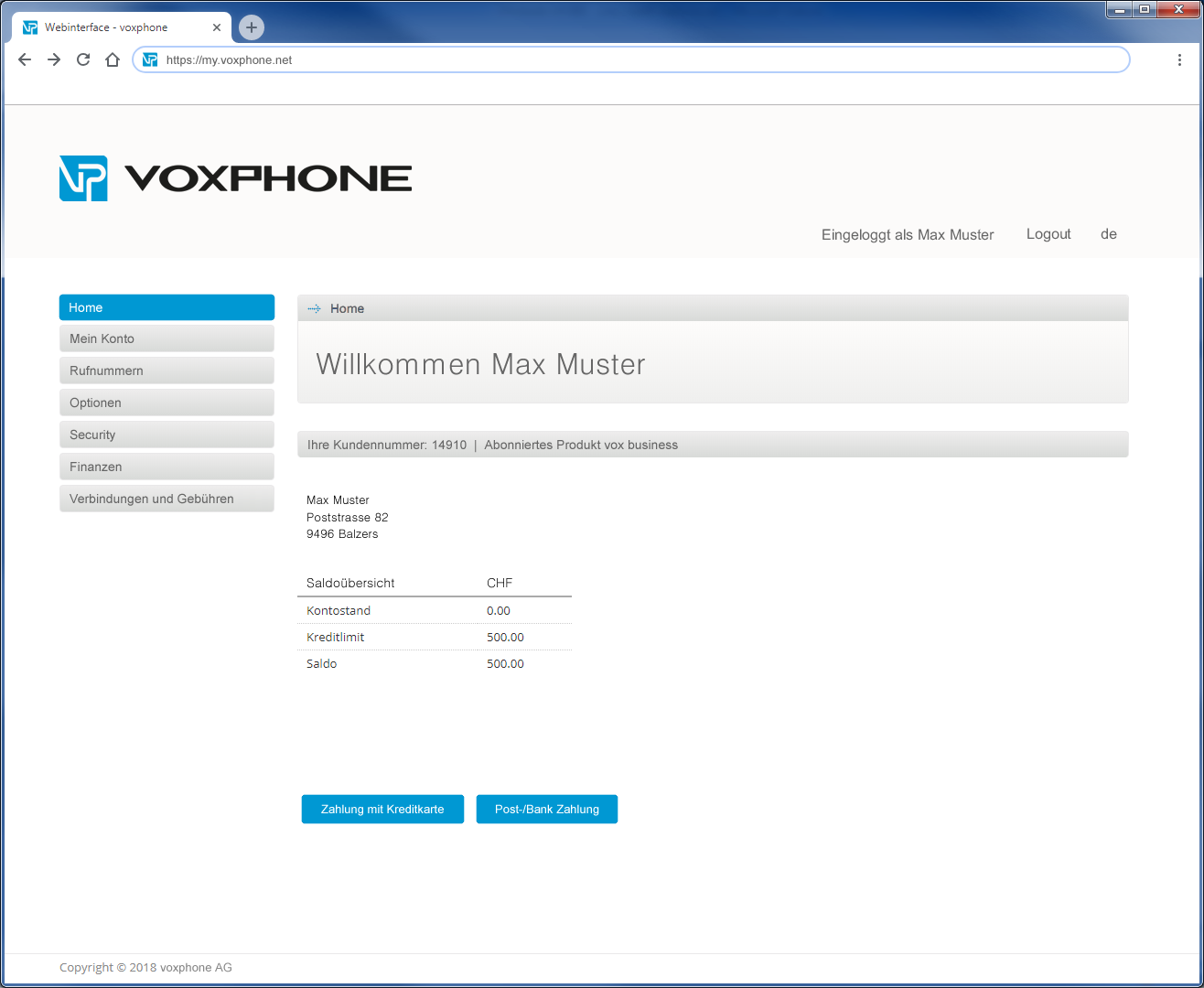Screen dimensions: 1204x988
Task: Click Zahlung mit Kreditkarte button
Action: [382, 809]
